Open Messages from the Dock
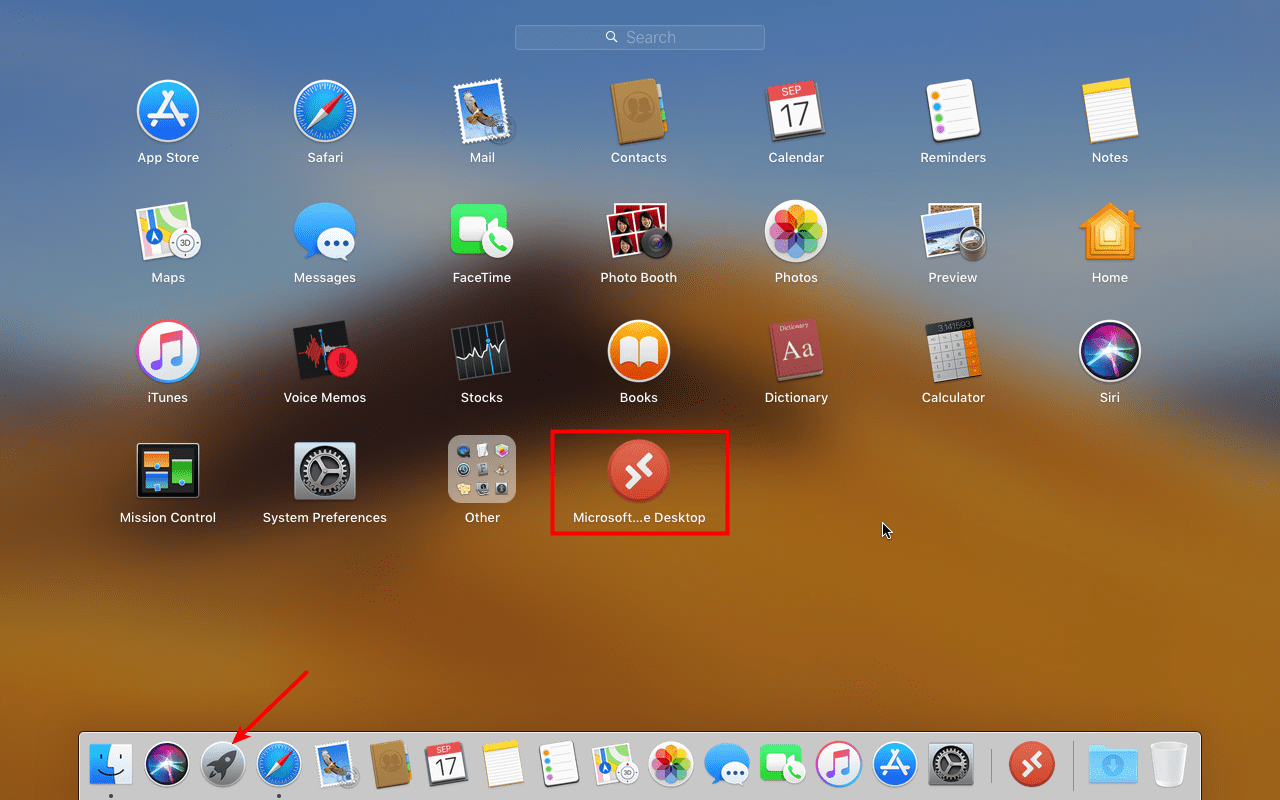This screenshot has height=800, width=1280. pyautogui.click(x=727, y=766)
